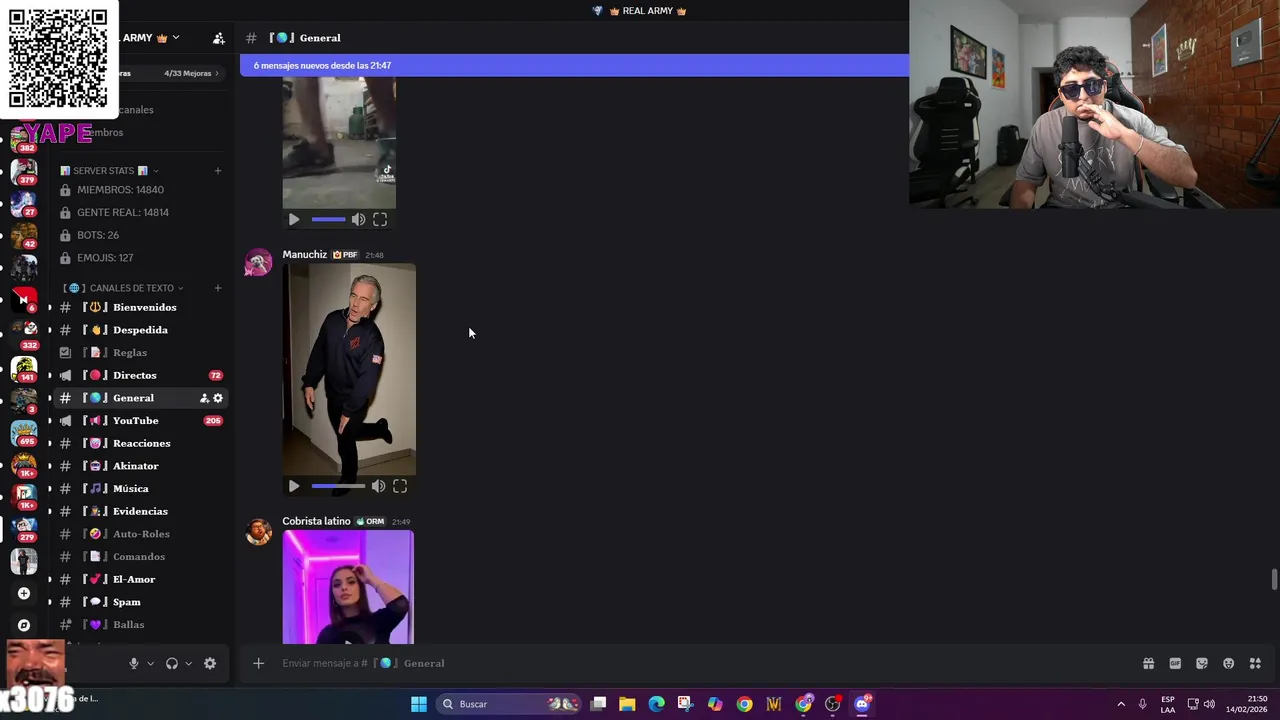Open File Explorer from taskbar
The image size is (1280, 720).
tap(627, 704)
